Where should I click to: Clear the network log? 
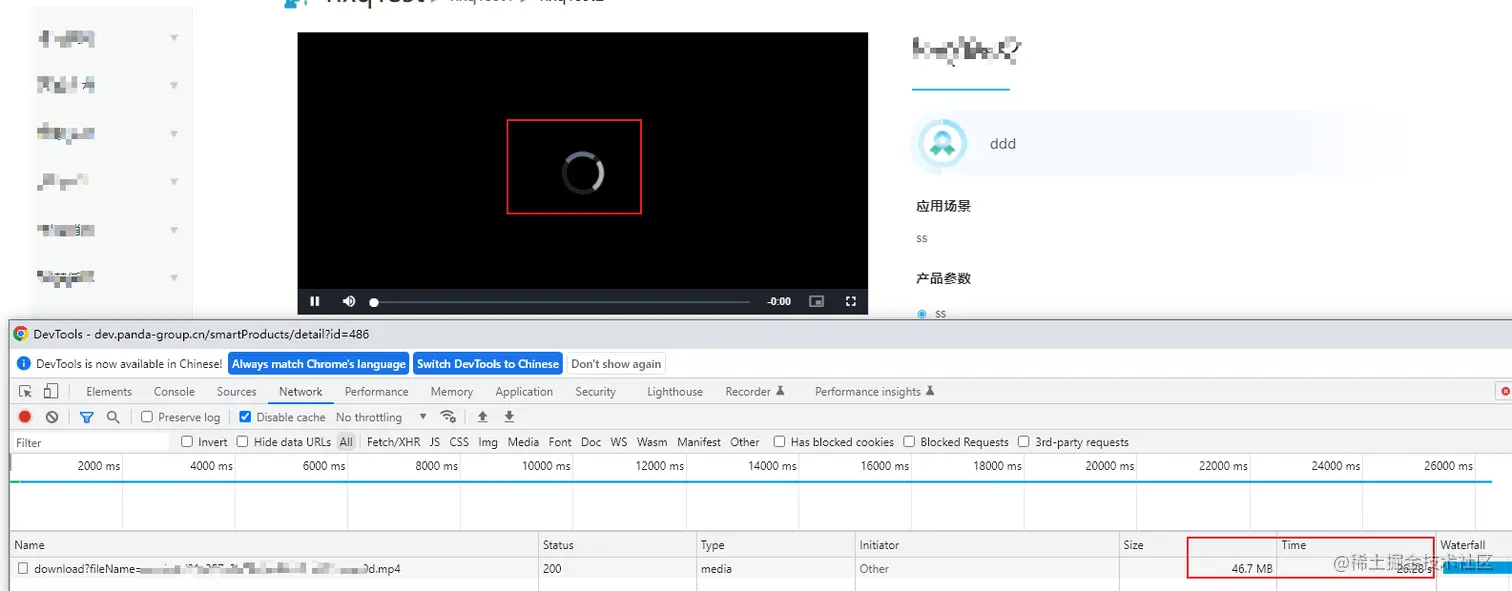tap(52, 417)
